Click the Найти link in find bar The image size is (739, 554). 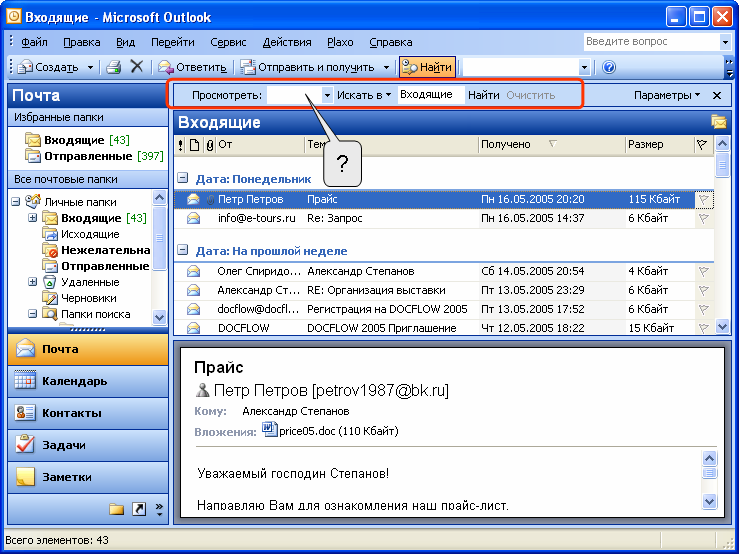[484, 95]
